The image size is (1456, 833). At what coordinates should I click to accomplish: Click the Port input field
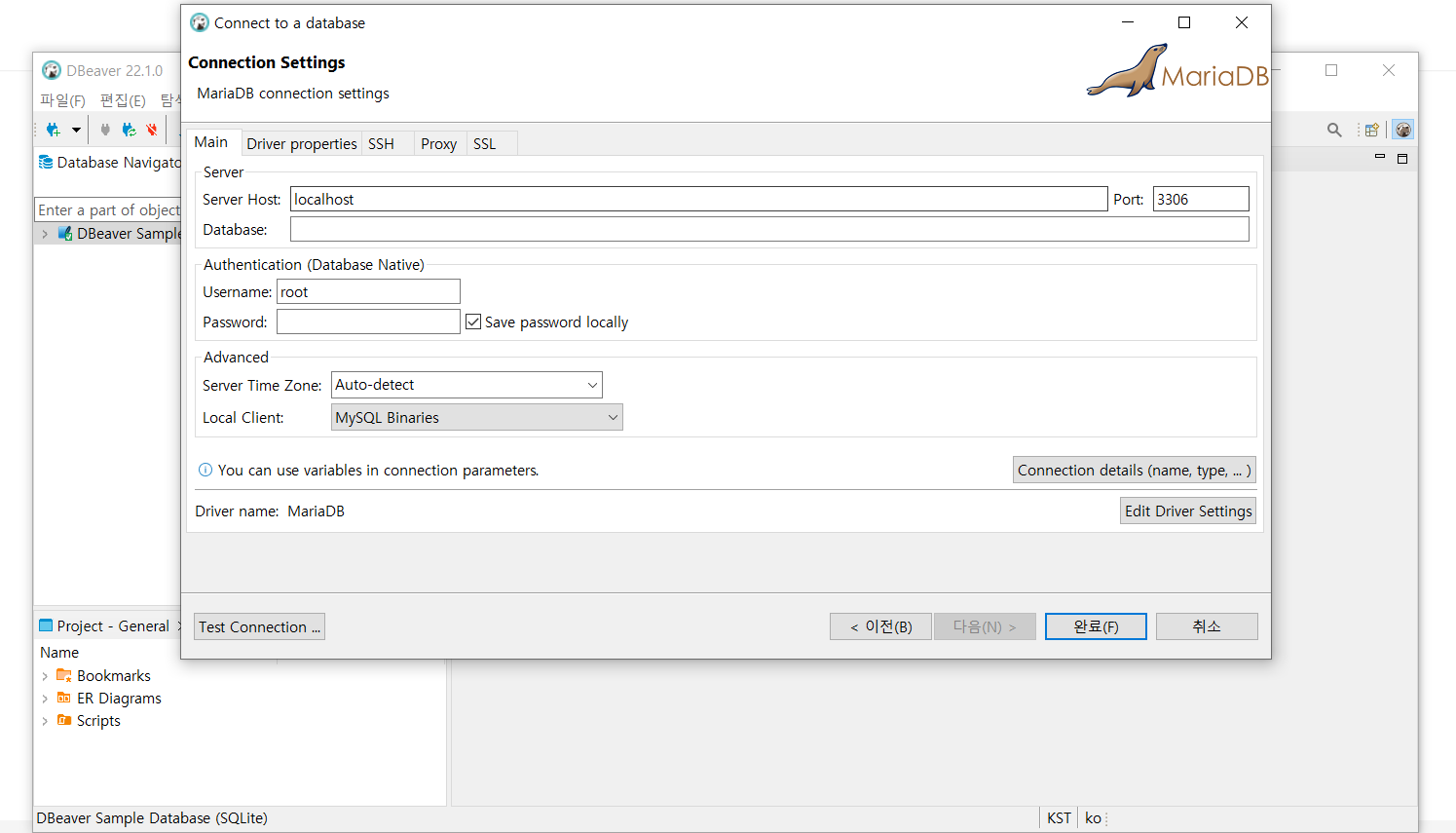[1201, 199]
